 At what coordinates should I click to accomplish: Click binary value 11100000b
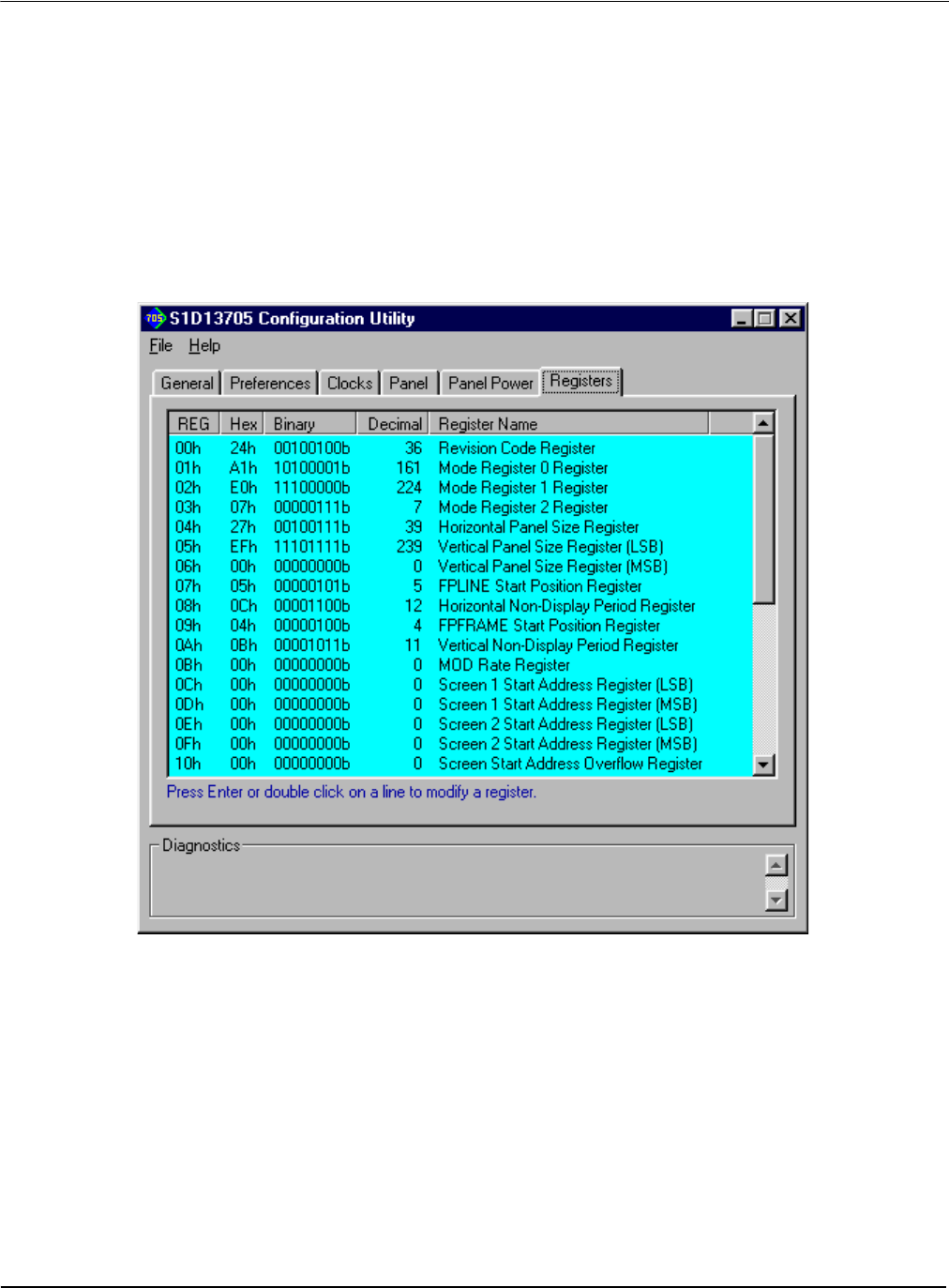(311, 488)
